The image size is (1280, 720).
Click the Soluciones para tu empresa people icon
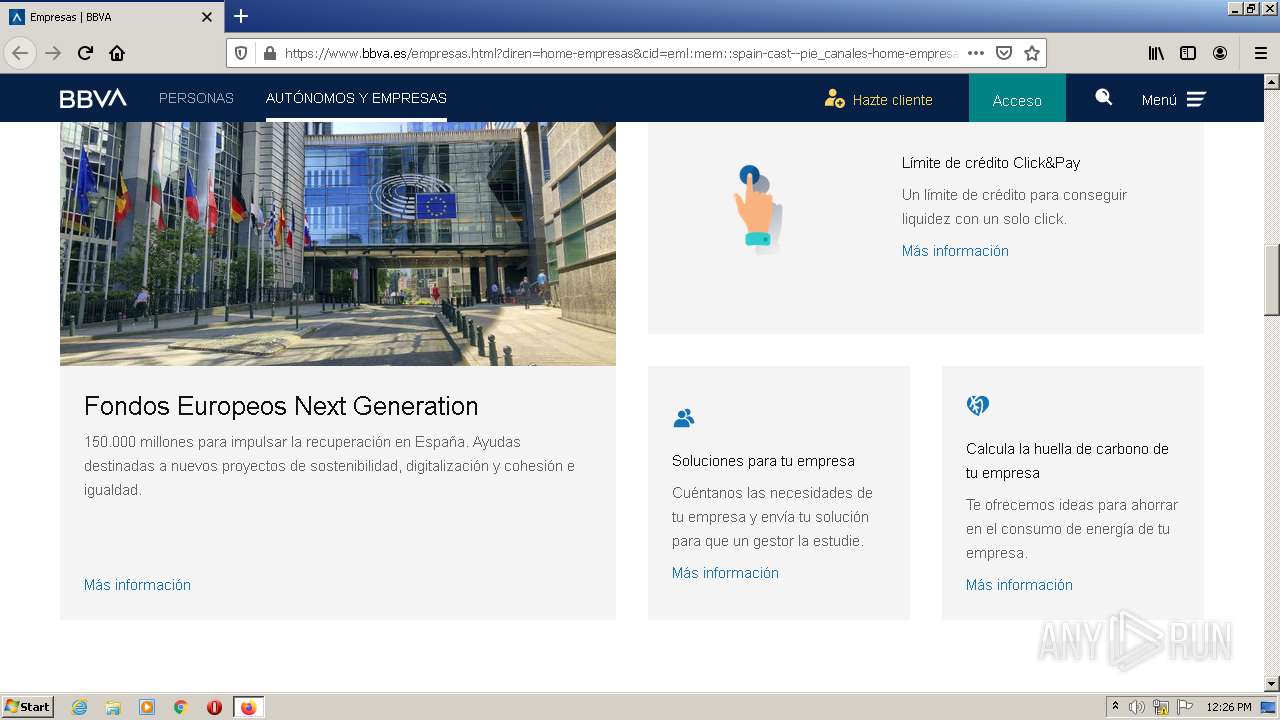(x=684, y=418)
